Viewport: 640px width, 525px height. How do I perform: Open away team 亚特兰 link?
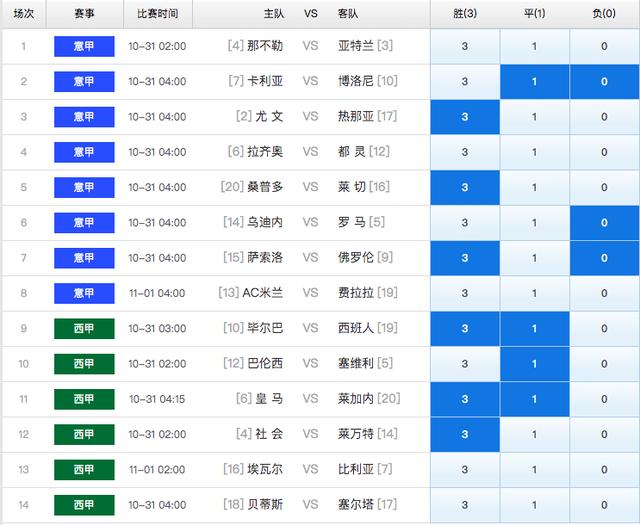(x=356, y=46)
